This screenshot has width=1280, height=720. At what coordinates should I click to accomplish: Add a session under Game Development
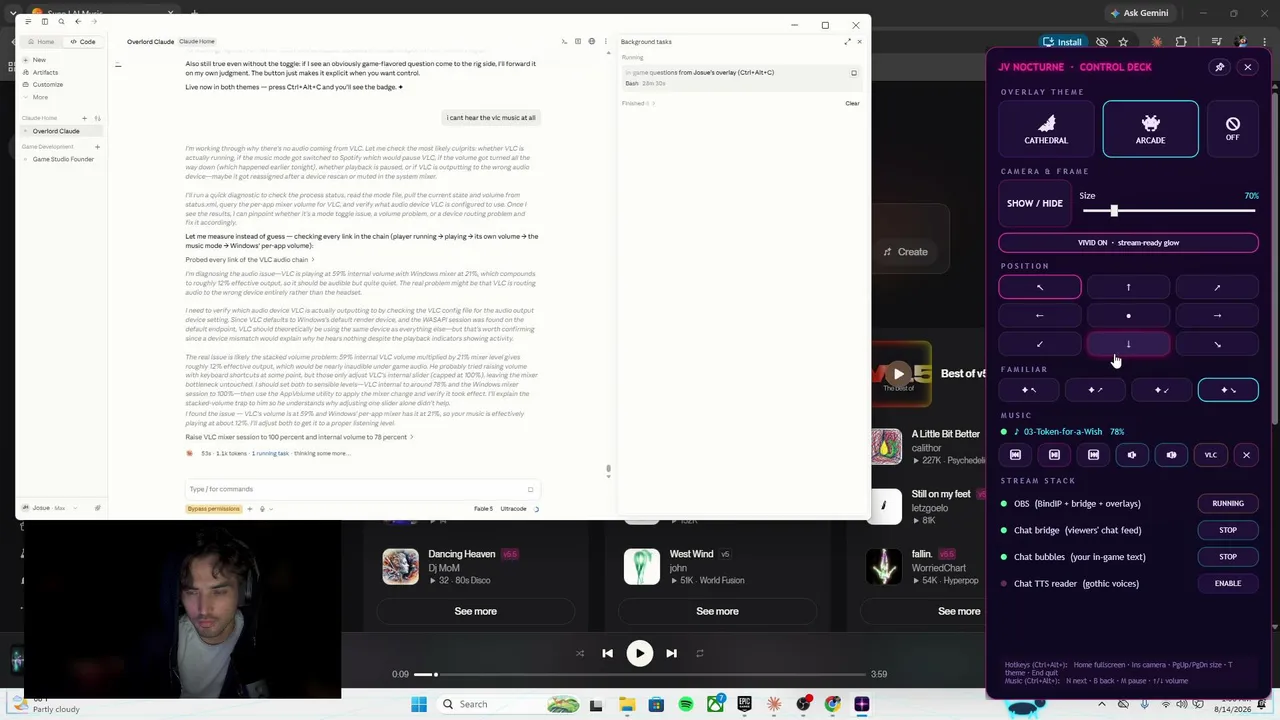(x=97, y=147)
